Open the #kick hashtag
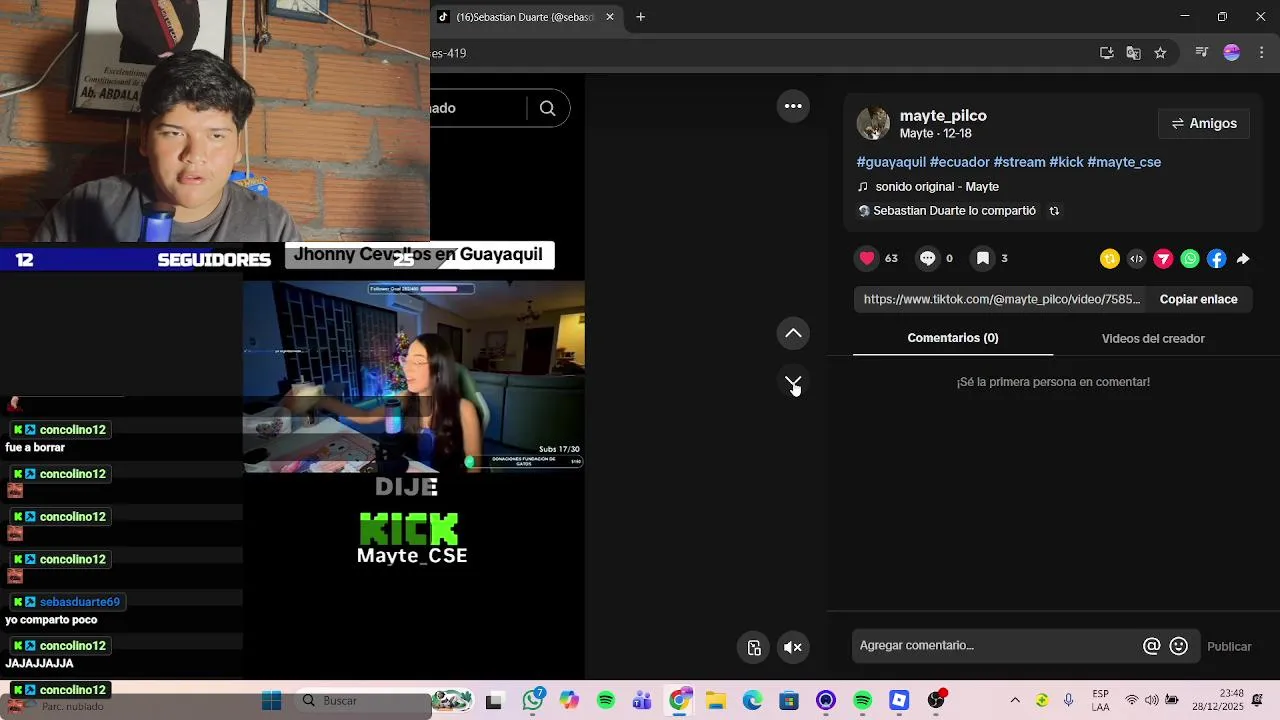1280x720 pixels. click(1066, 162)
